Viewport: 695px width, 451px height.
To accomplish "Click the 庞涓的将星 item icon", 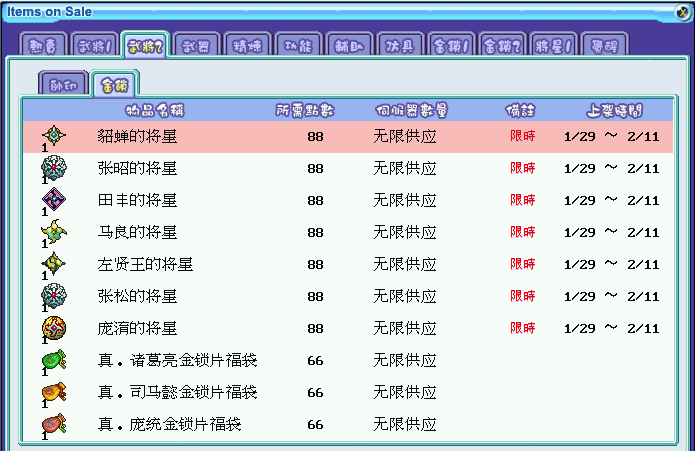I will [53, 328].
